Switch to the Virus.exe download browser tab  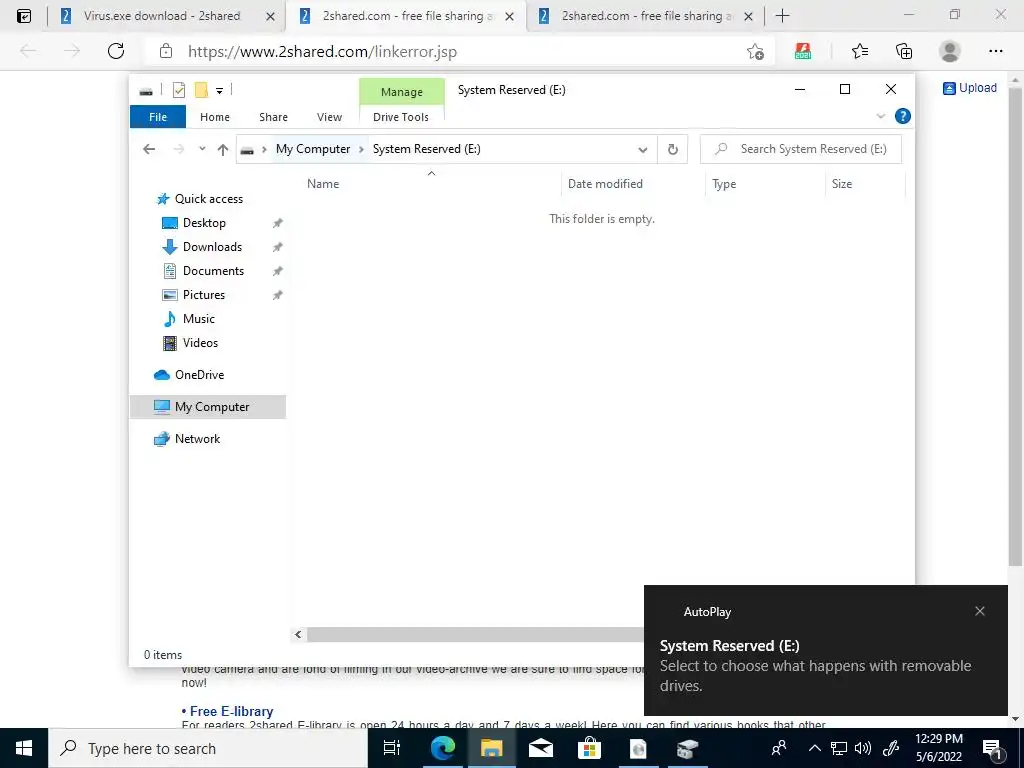tap(161, 16)
